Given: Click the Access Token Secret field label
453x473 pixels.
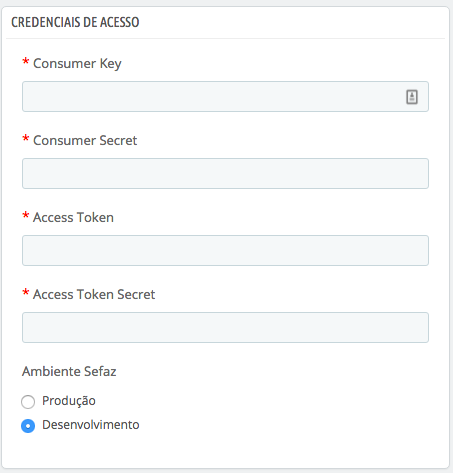Looking at the screenshot, I should point(94,294).
